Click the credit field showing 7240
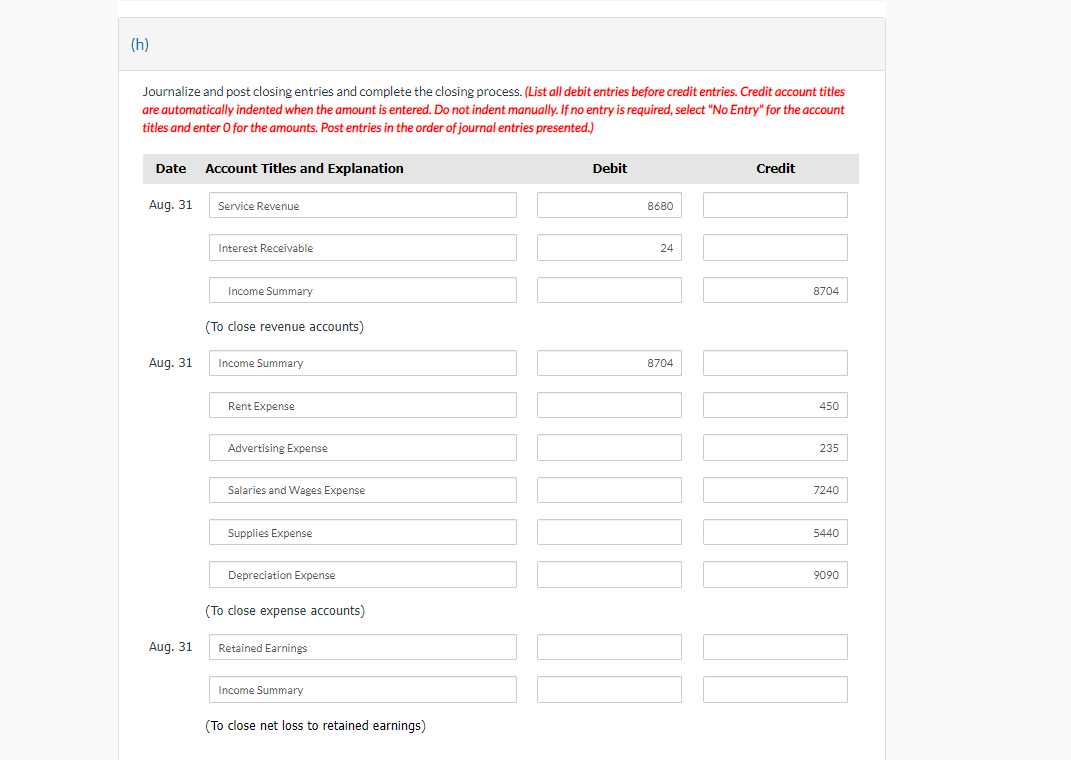The width and height of the screenshot is (1071, 760). [775, 490]
